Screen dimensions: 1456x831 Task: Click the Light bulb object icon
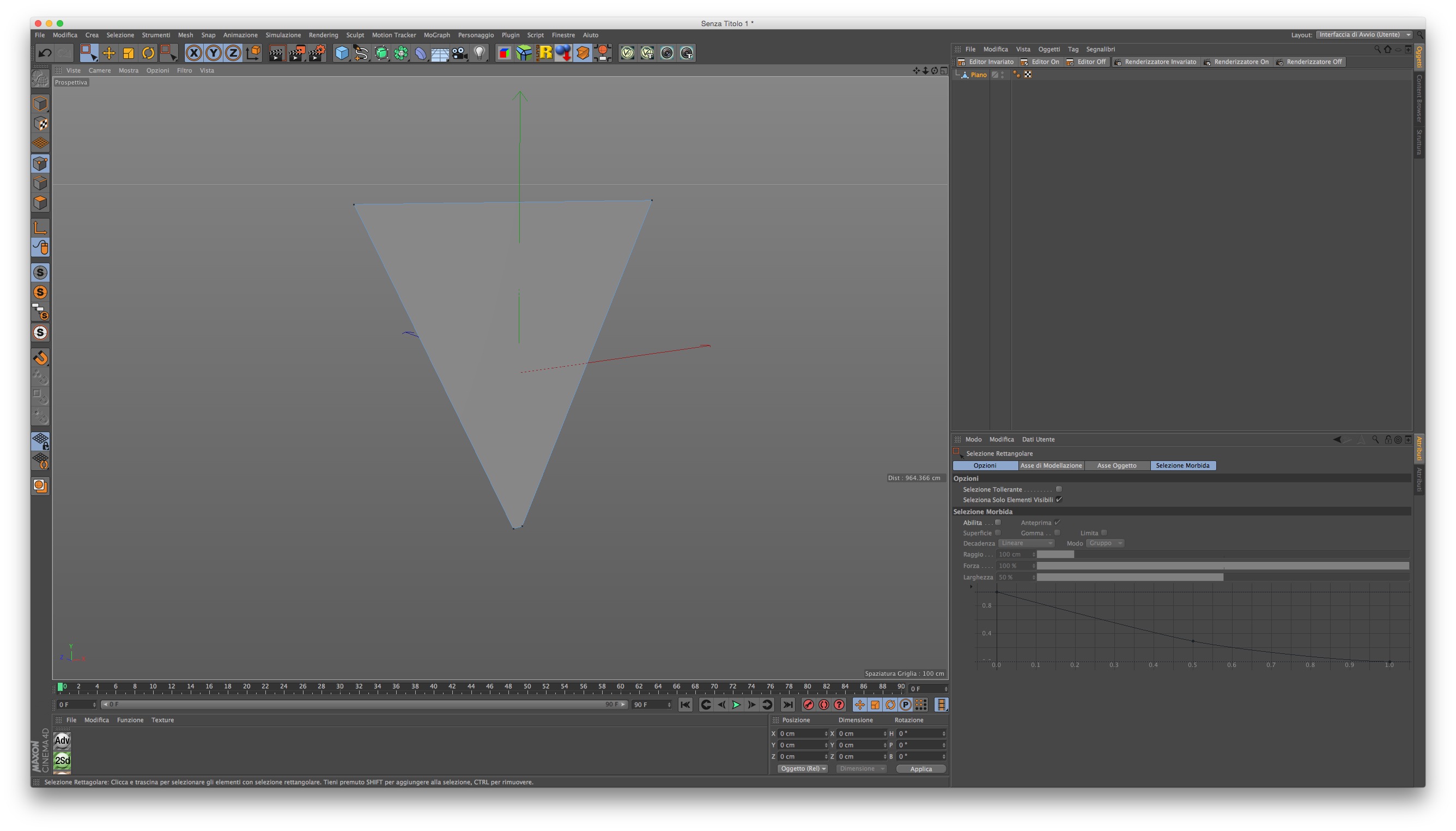[x=480, y=53]
